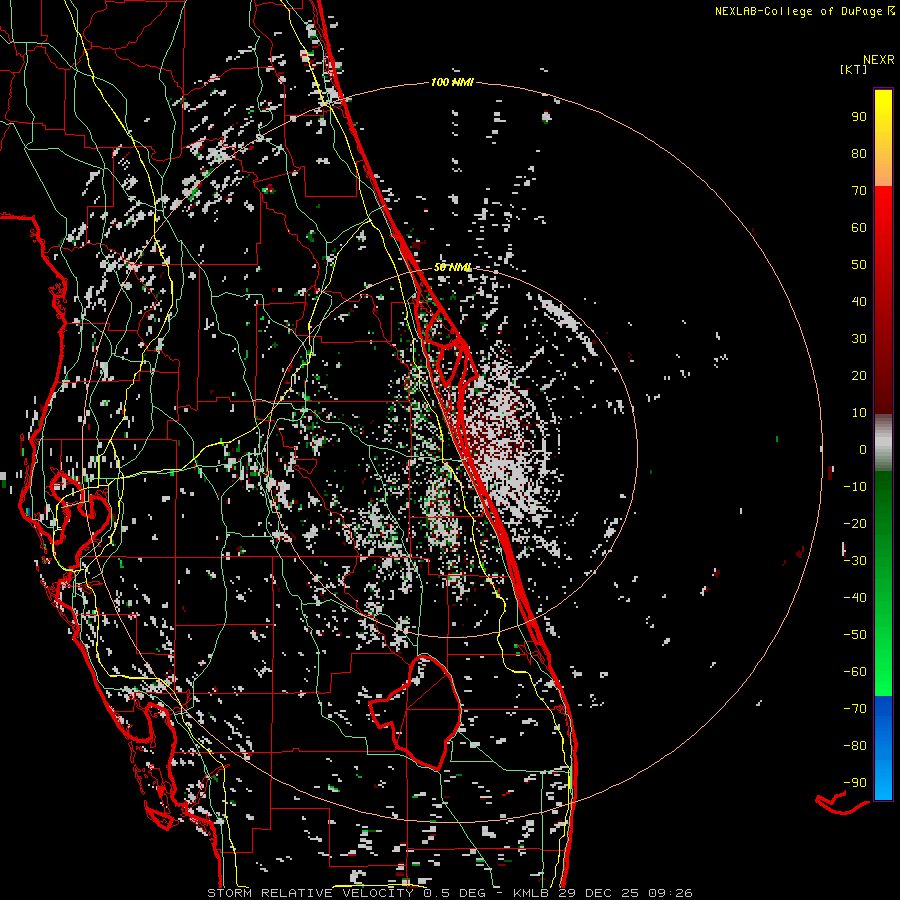Screen dimensions: 900x900
Task: Click the -90 value on velocity scale
Action: [855, 782]
